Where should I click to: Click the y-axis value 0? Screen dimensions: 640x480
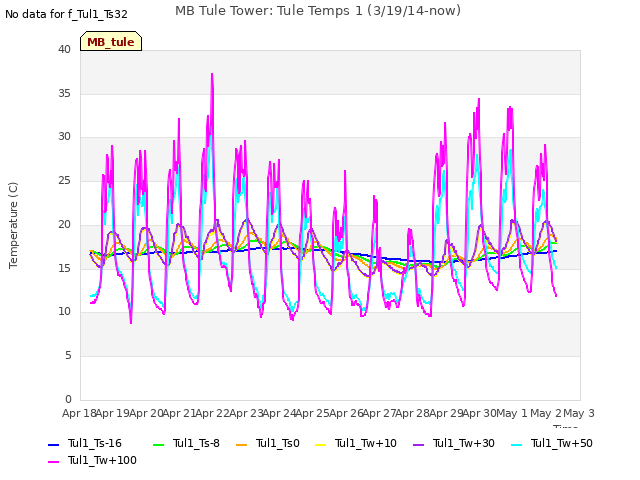point(68,399)
